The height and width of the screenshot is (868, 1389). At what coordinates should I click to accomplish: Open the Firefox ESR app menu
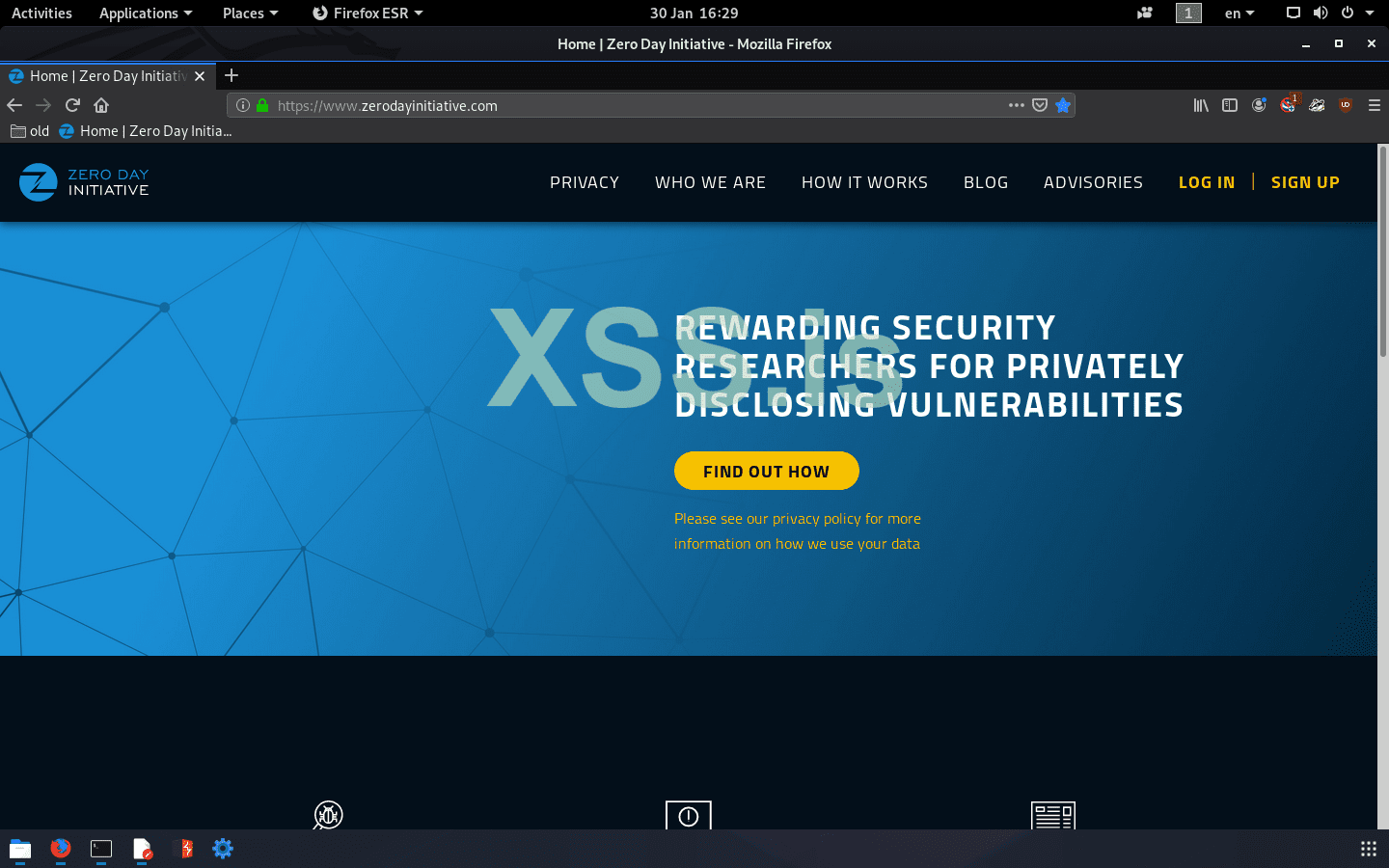click(368, 13)
